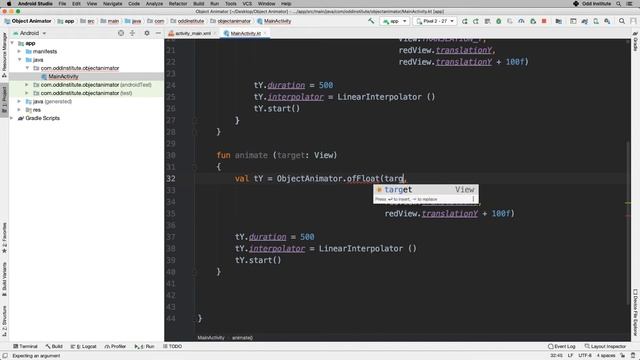Open the VCS menu
This screenshot has width=640, height=360.
point(247,4)
